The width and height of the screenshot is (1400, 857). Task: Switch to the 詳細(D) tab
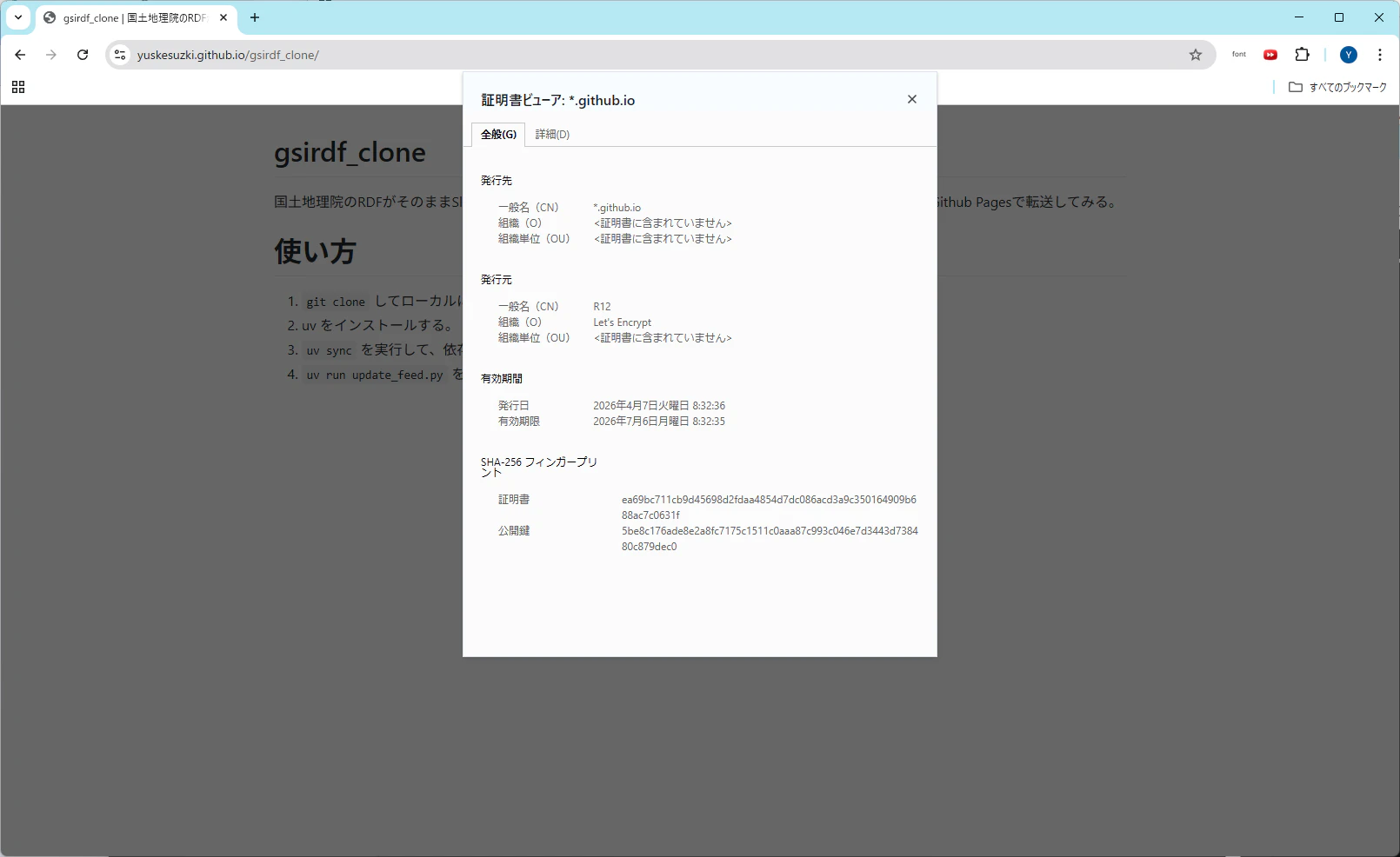coord(552,135)
